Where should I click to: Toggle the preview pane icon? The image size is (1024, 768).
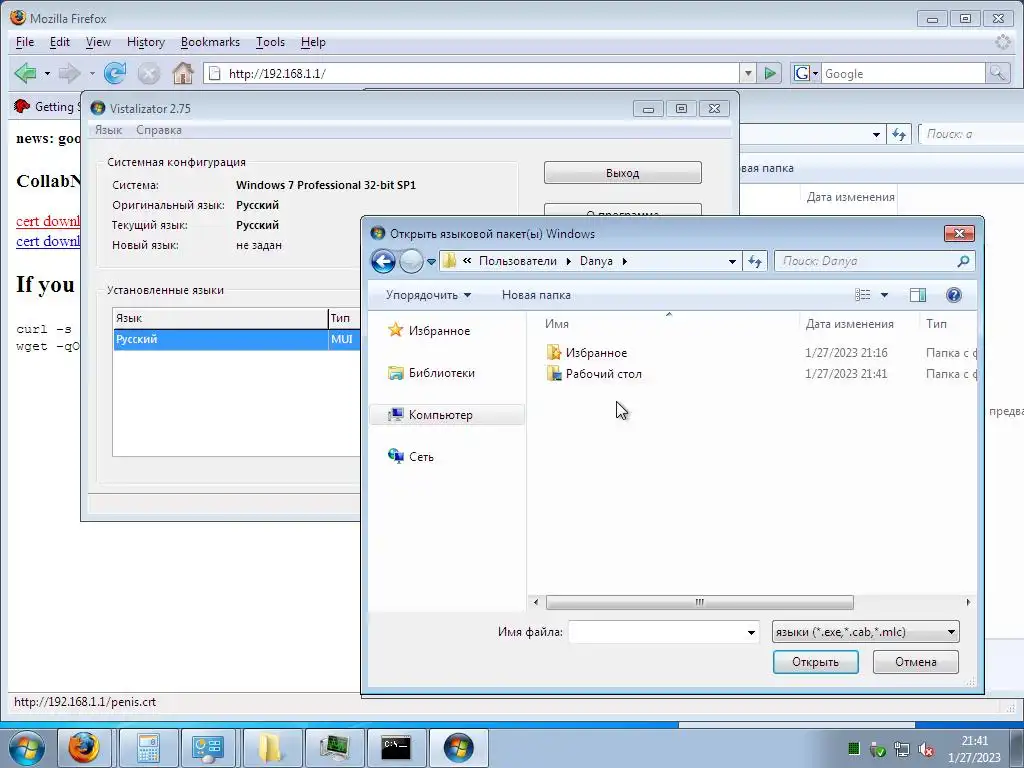click(x=918, y=295)
